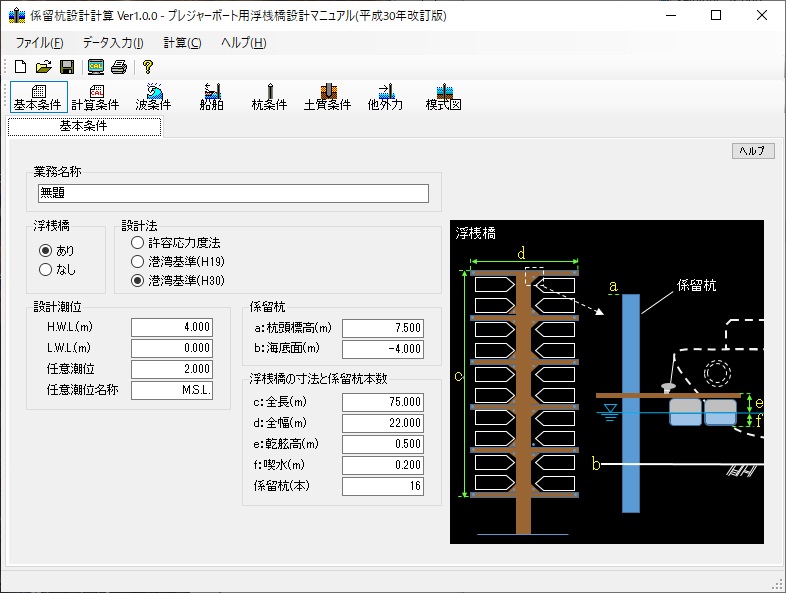Open the 計算(C) menu
This screenshot has width=786, height=593.
coord(182,43)
